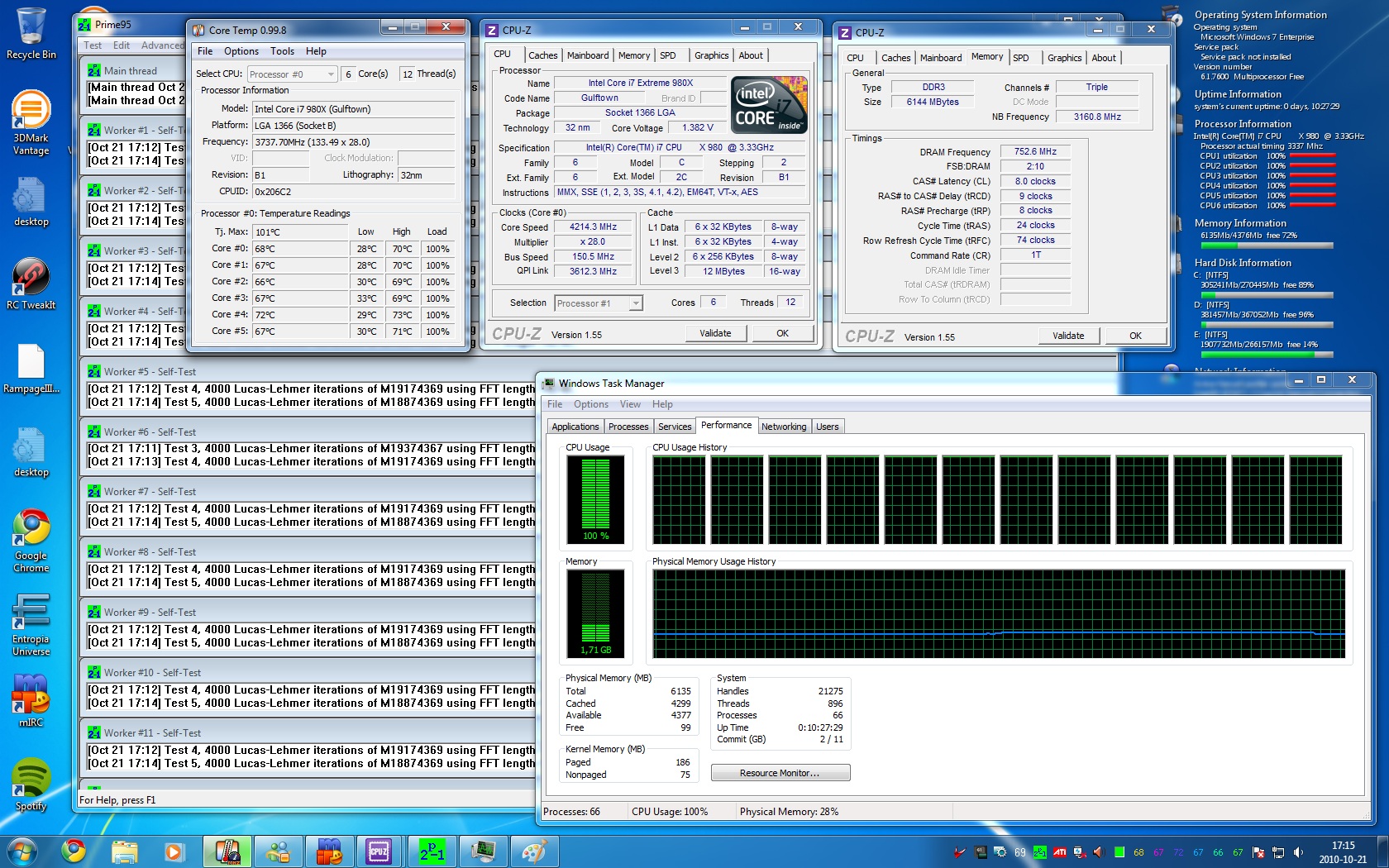The image size is (1389, 868).
Task: Open Select CPU dropdown in Core Temp
Action: click(x=292, y=74)
